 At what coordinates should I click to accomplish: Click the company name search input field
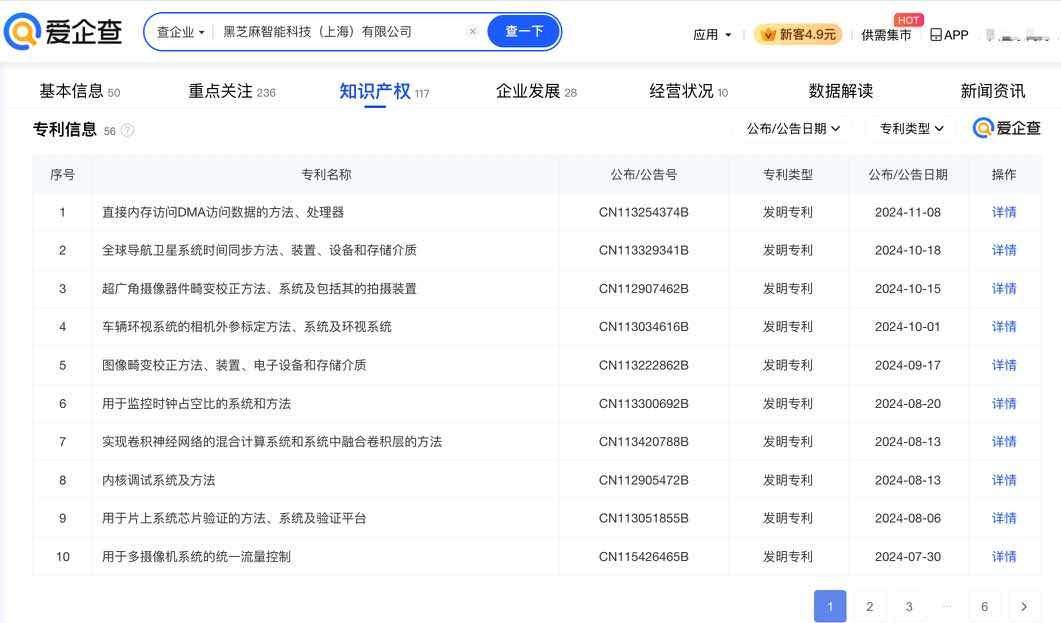pyautogui.click(x=340, y=32)
